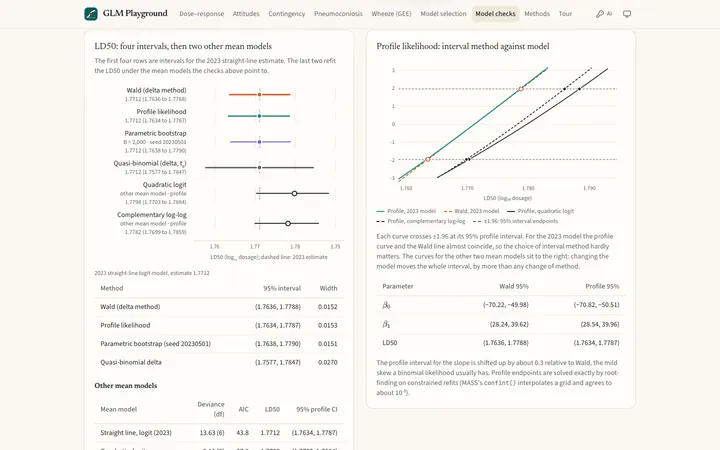The image size is (720, 450).
Task: Click the upper orange circle on profile curve
Action: (521, 89)
